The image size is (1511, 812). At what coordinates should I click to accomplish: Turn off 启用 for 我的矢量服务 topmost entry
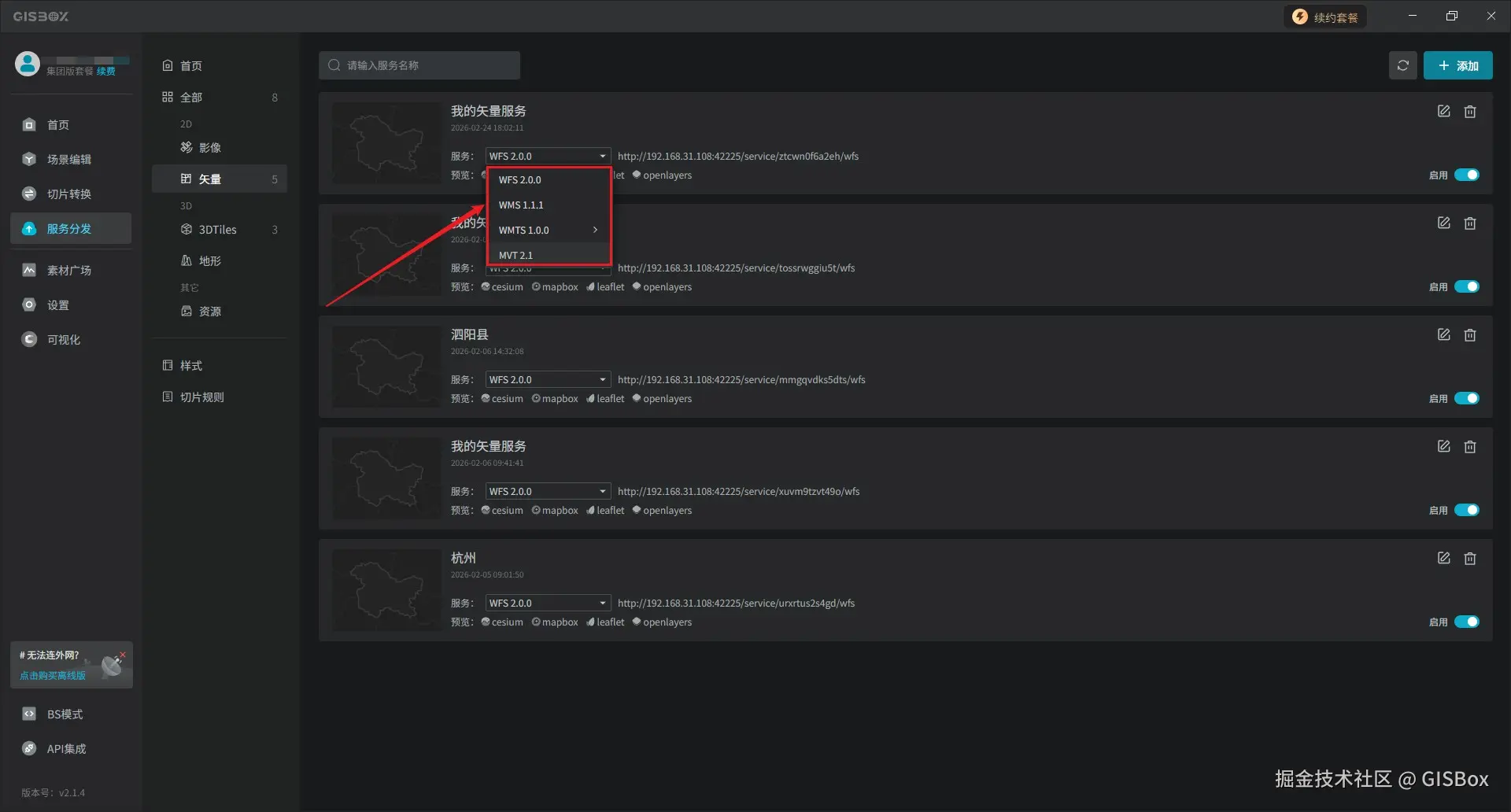click(x=1467, y=175)
